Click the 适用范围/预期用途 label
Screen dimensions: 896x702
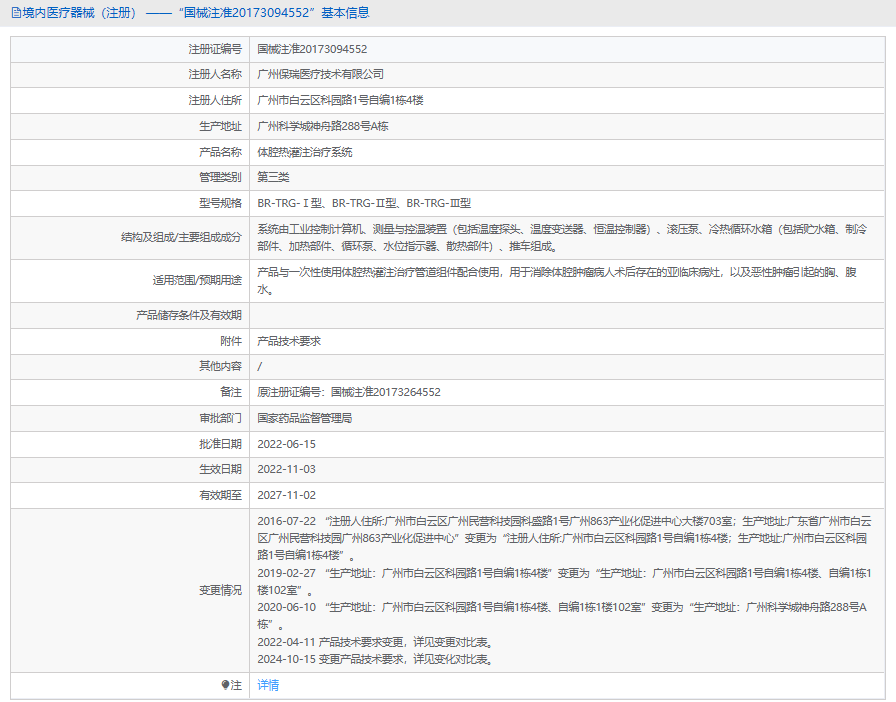pos(197,280)
